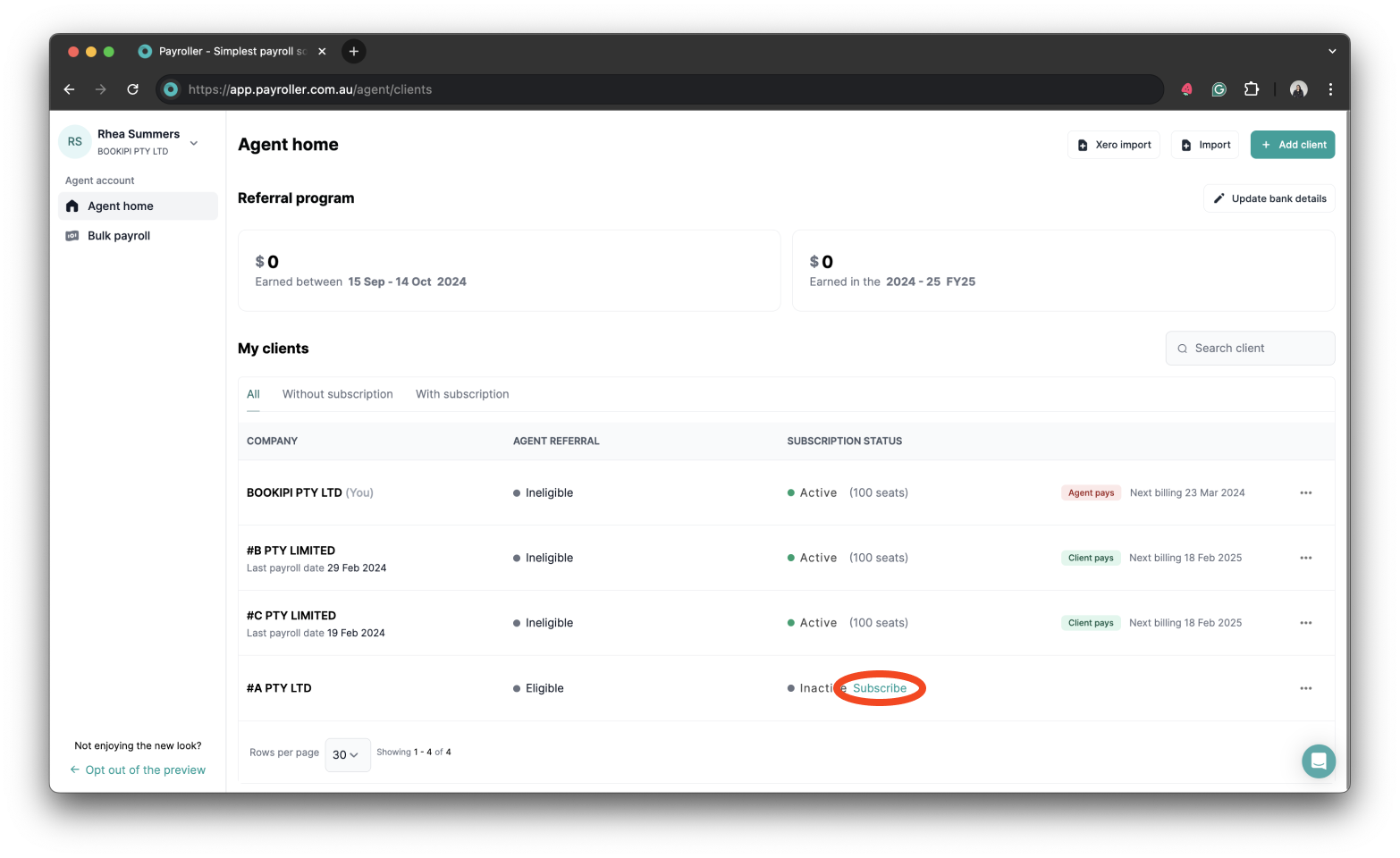Click the red bell extension icon
This screenshot has height=858, width=1400.
click(1186, 89)
